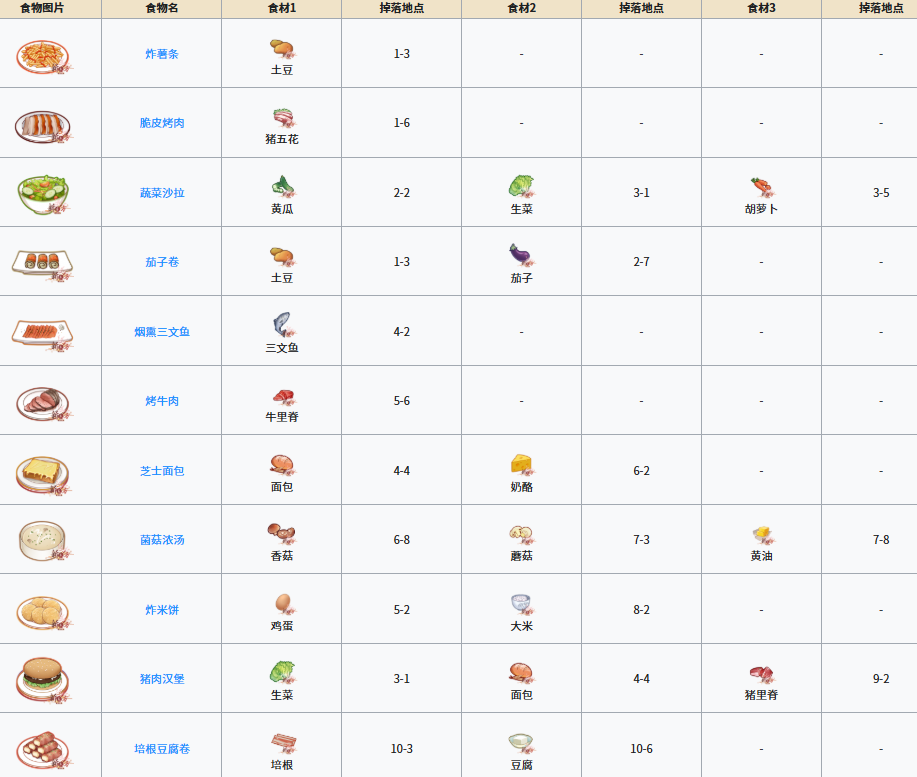Select the tofu (豆腐) ingredient icon
917x777 pixels.
[521, 742]
